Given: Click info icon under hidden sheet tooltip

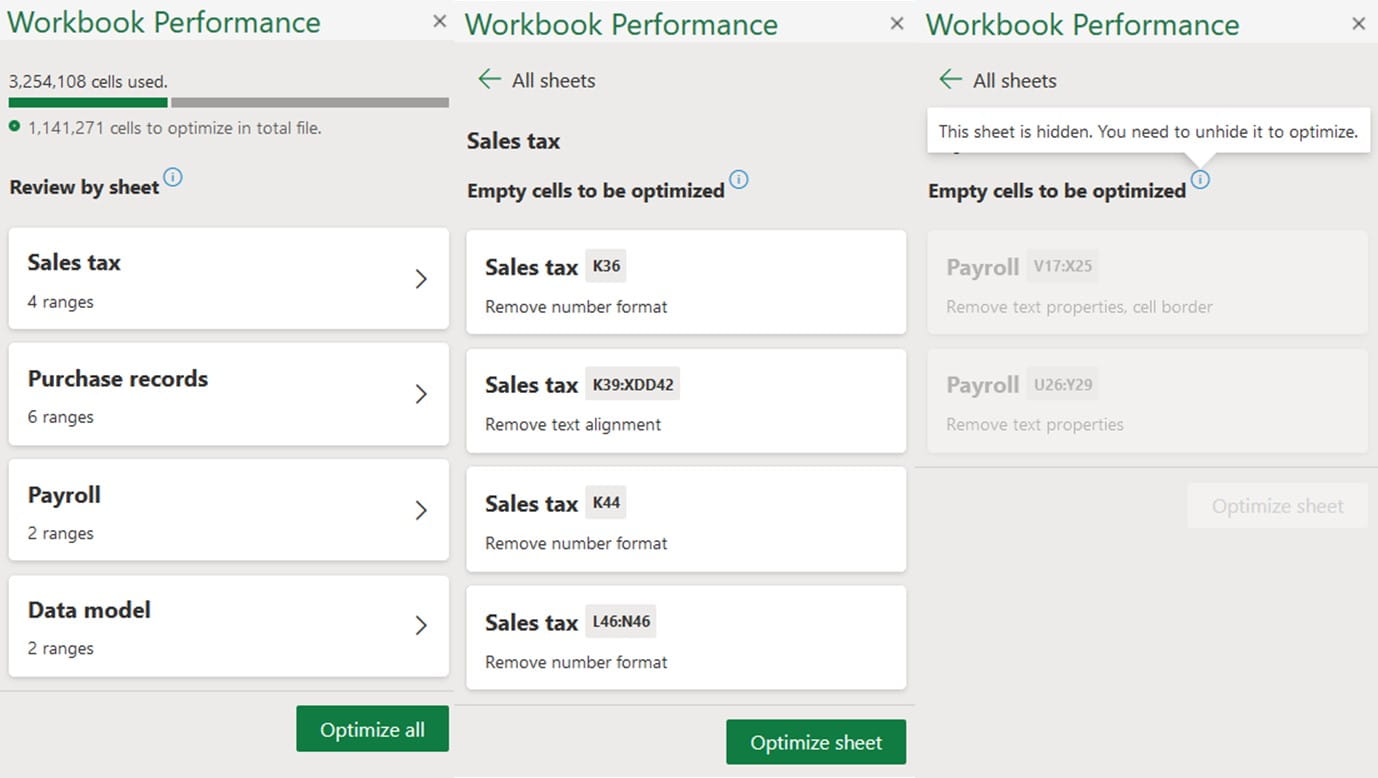Looking at the screenshot, I should pos(1200,180).
